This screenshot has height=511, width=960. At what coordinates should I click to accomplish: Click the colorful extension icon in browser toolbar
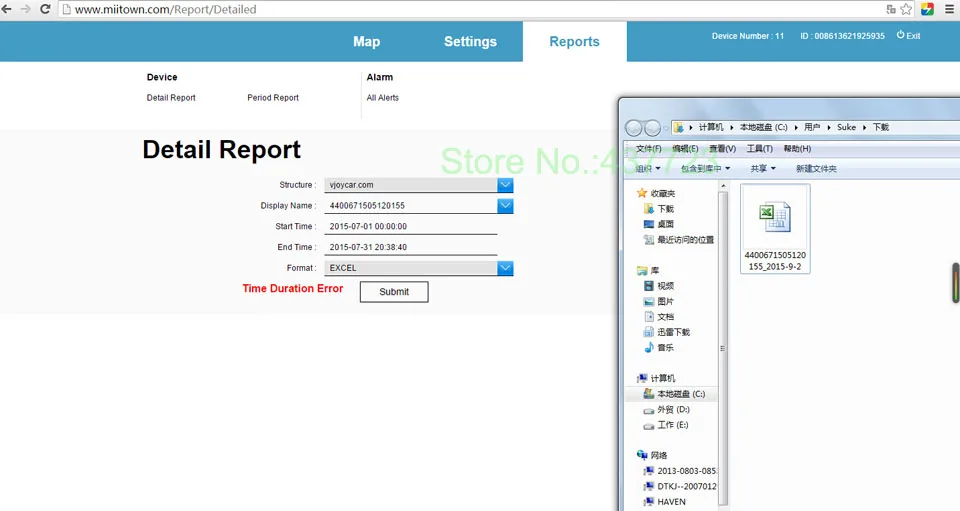(928, 9)
